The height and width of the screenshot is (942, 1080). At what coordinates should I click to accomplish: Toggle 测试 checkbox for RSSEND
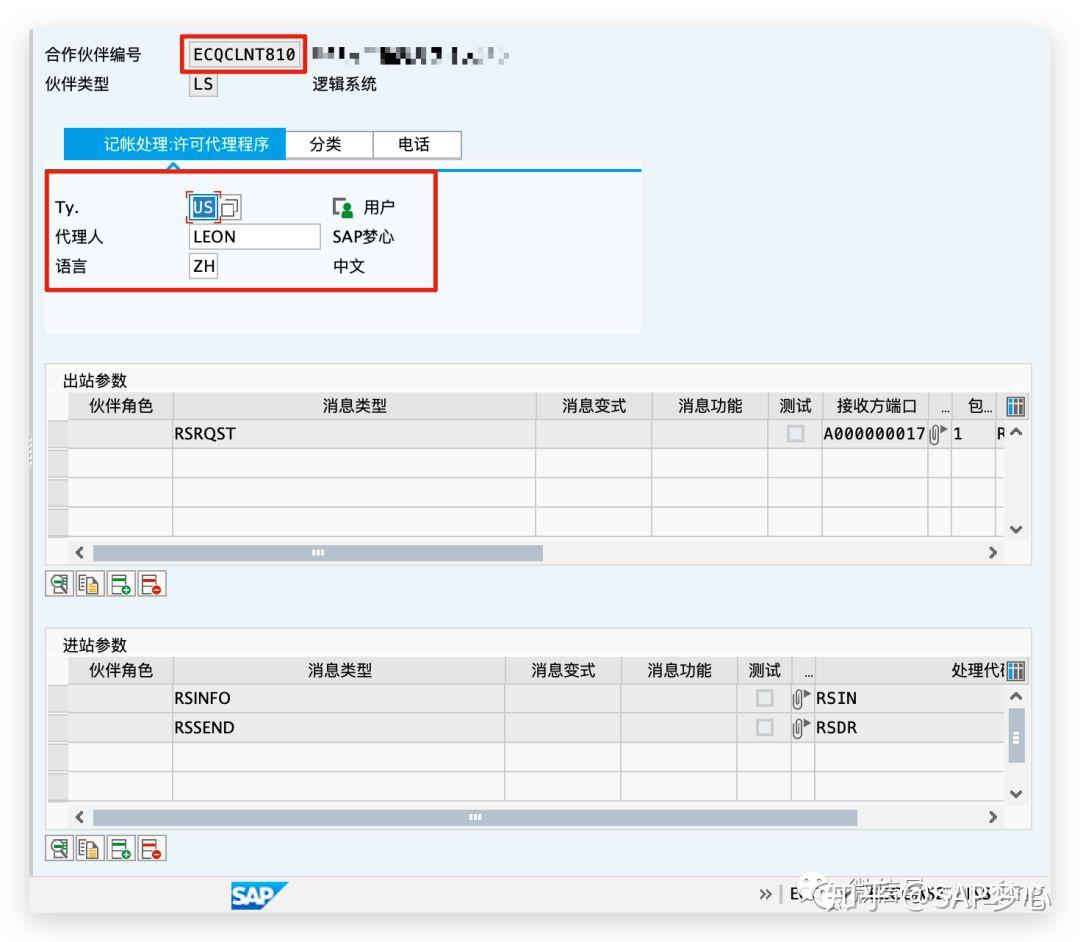pyautogui.click(x=765, y=728)
